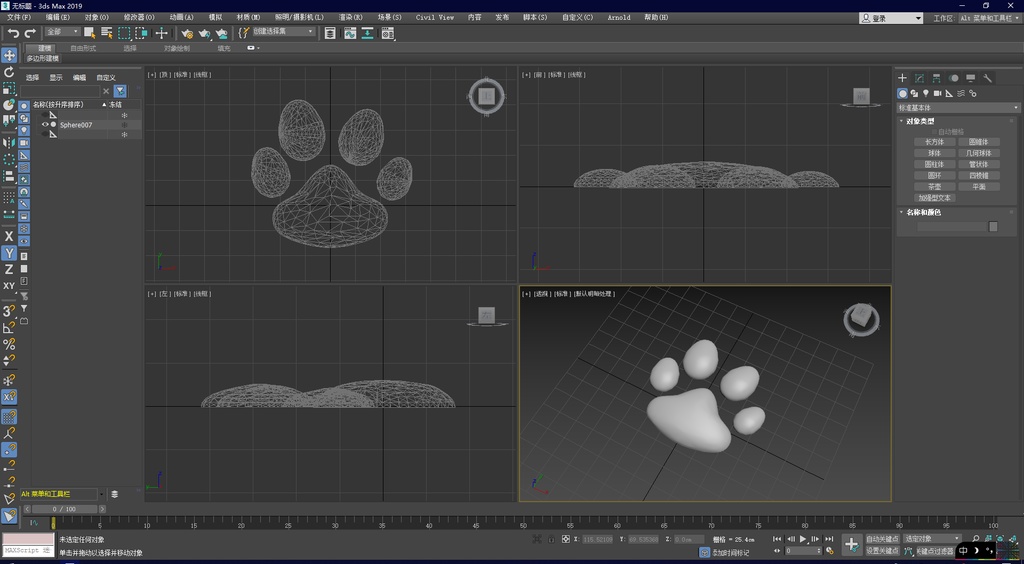
Task: Open the 文件(F) menu
Action: click(x=19, y=18)
